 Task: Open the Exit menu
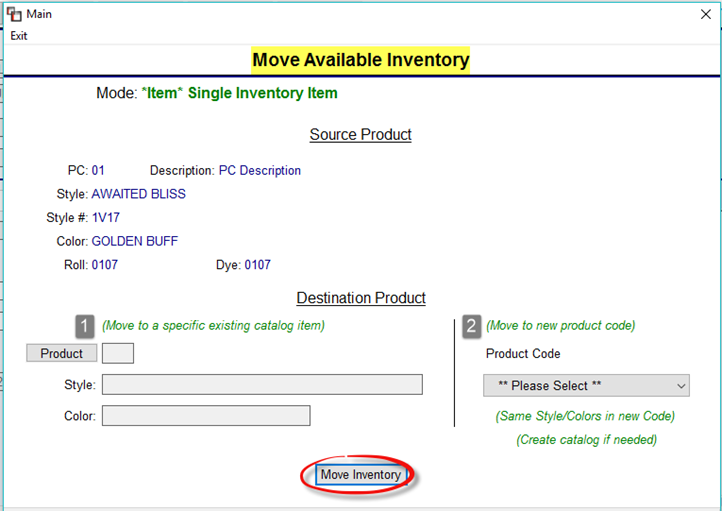pyautogui.click(x=19, y=36)
